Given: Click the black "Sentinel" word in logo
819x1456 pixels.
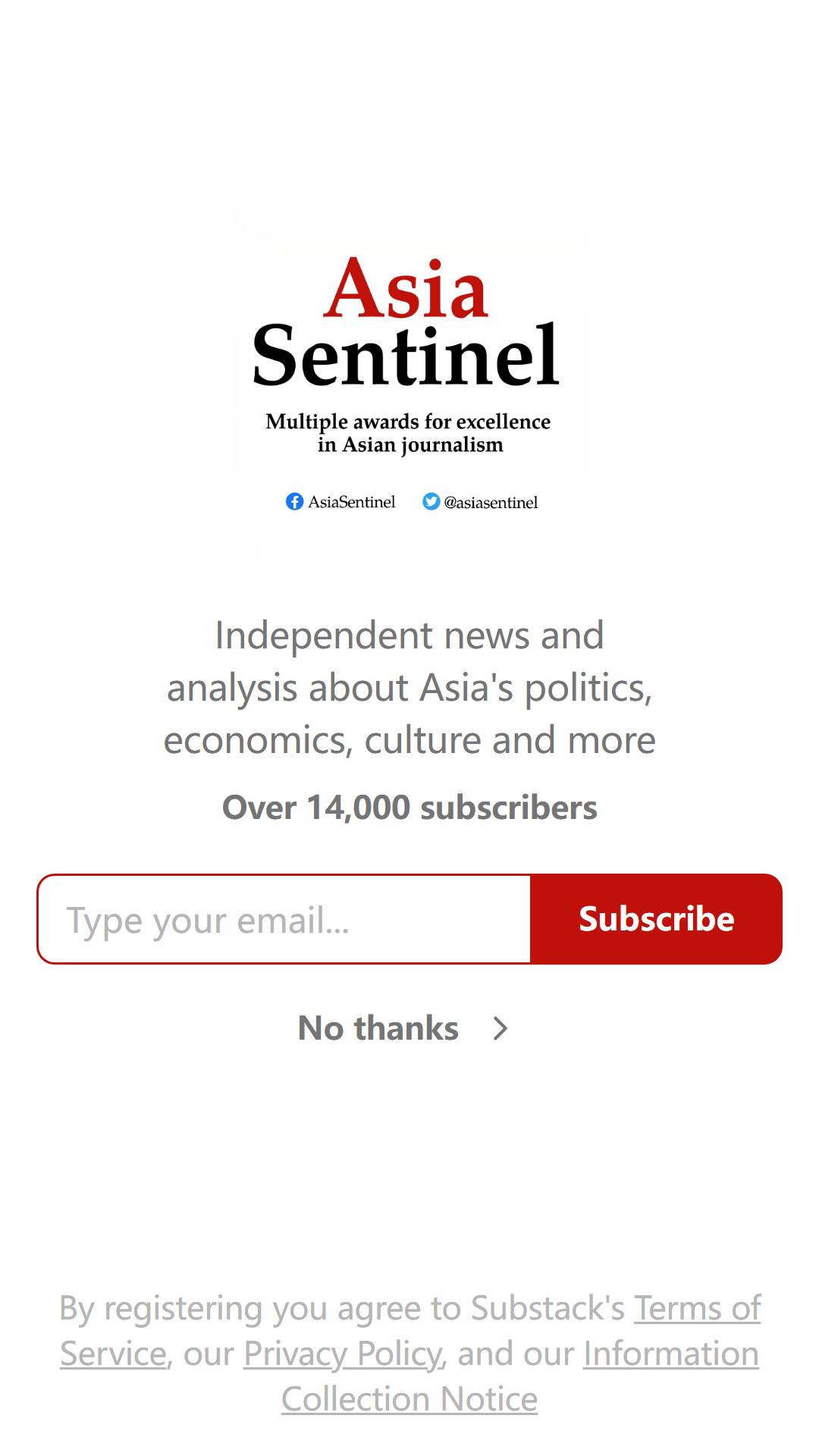Looking at the screenshot, I should [406, 354].
